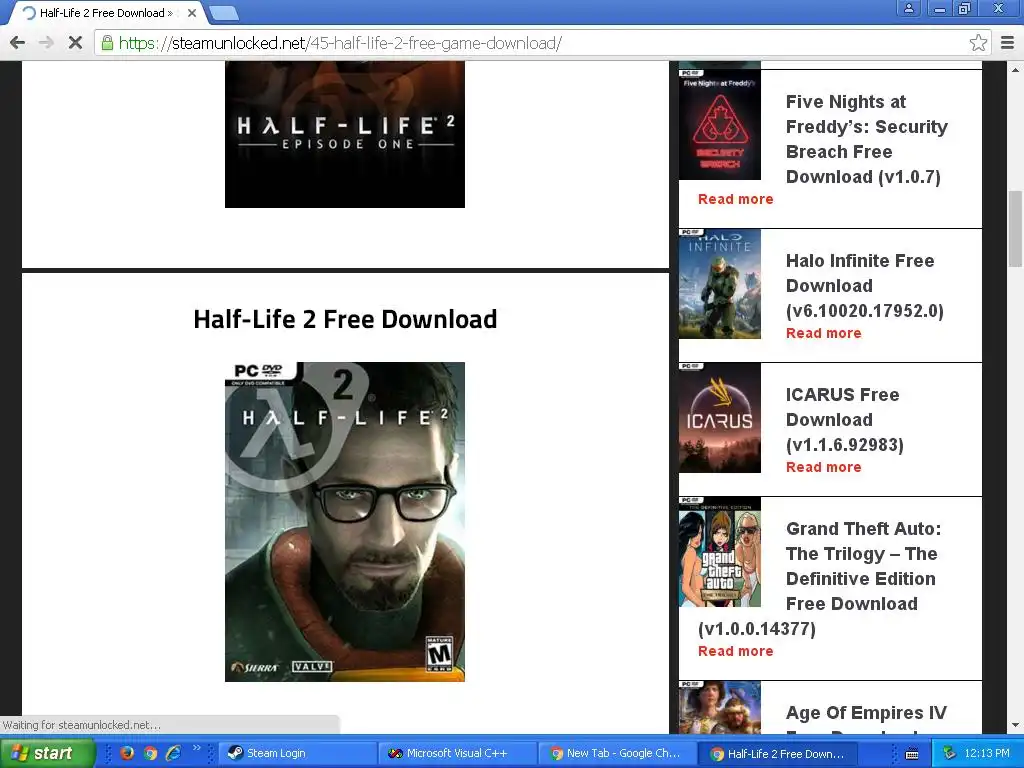This screenshot has height=768, width=1024.
Task: Open the Age Of Empires IV title link
Action: (x=866, y=712)
